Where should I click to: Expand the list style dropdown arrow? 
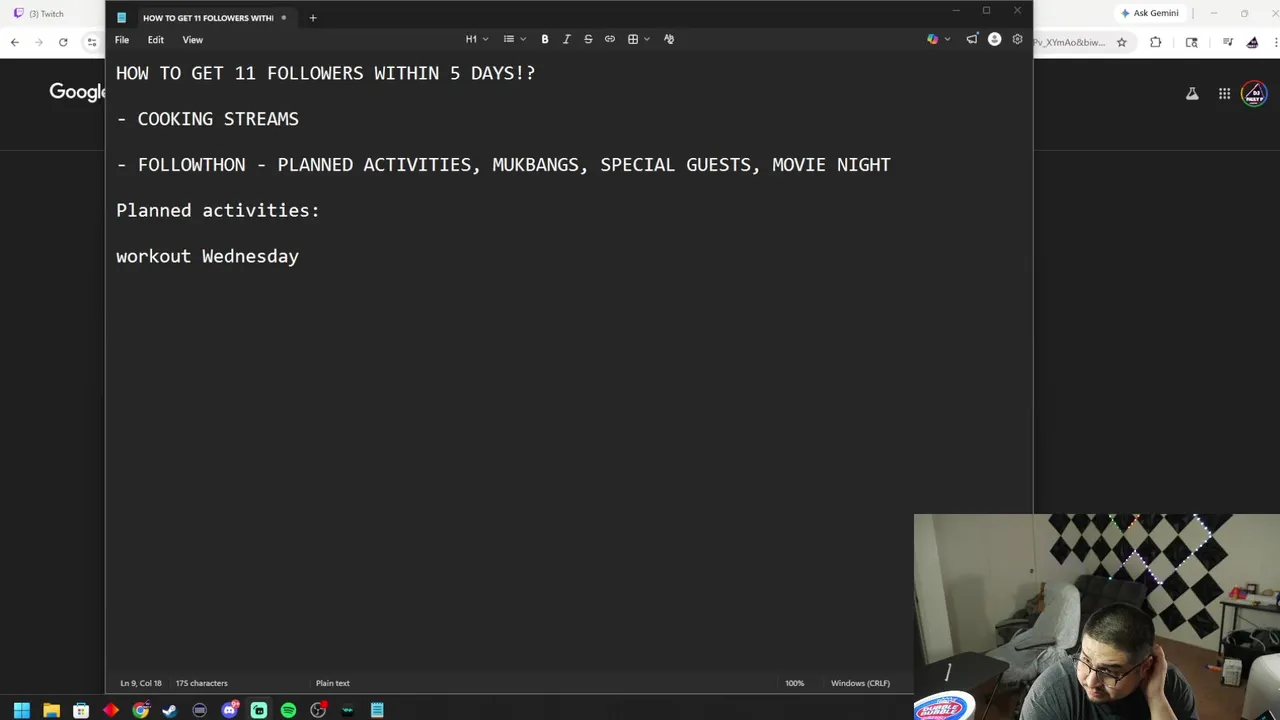click(523, 39)
